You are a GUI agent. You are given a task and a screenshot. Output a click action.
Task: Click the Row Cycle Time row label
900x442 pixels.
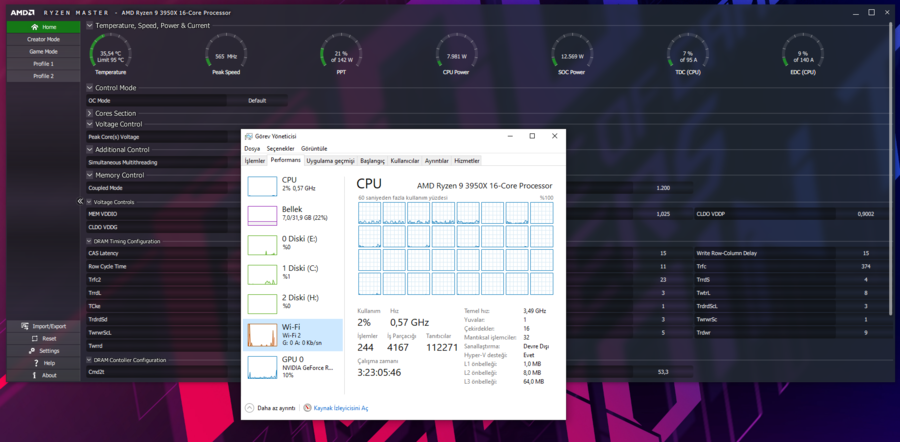coord(107,266)
